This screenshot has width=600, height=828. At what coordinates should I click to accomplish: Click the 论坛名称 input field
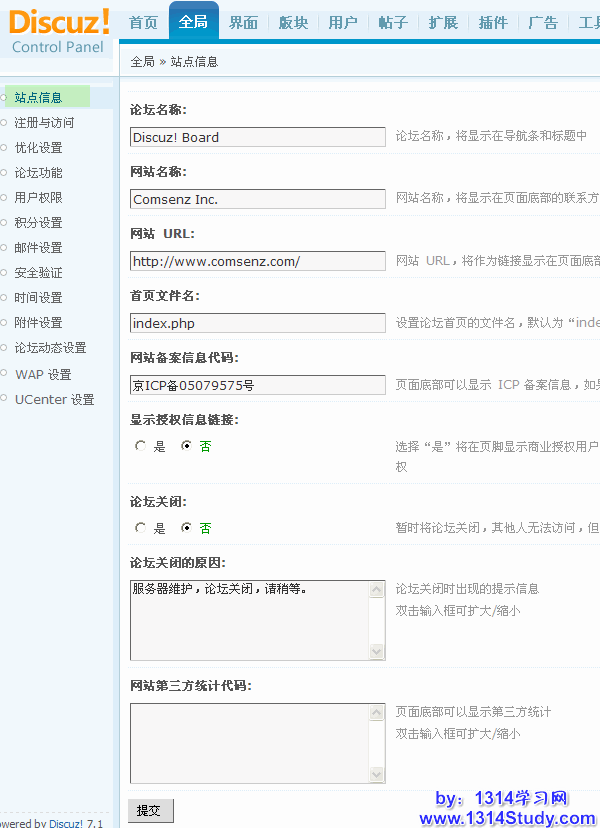pos(257,137)
